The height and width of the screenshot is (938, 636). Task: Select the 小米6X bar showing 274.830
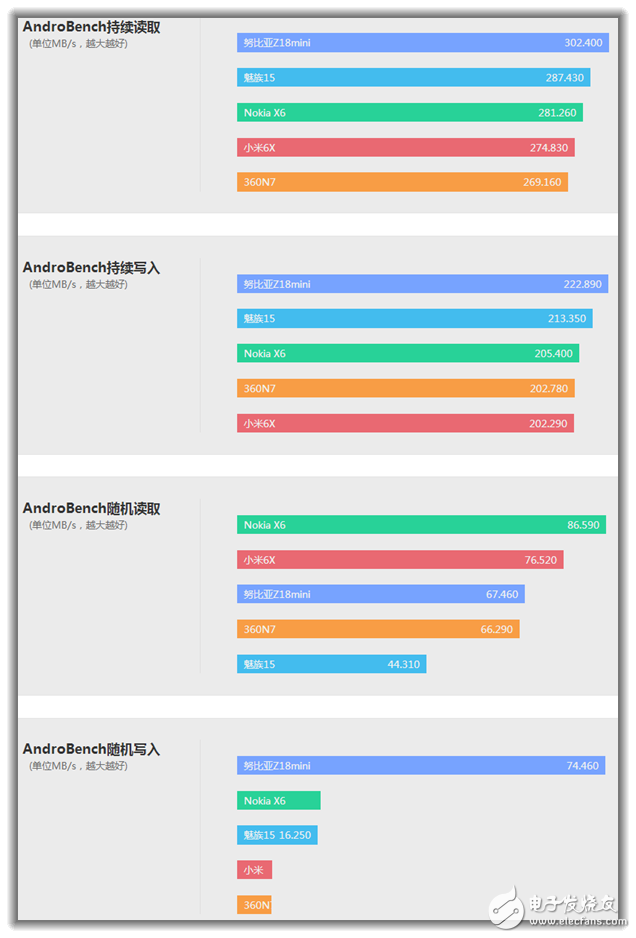406,148
